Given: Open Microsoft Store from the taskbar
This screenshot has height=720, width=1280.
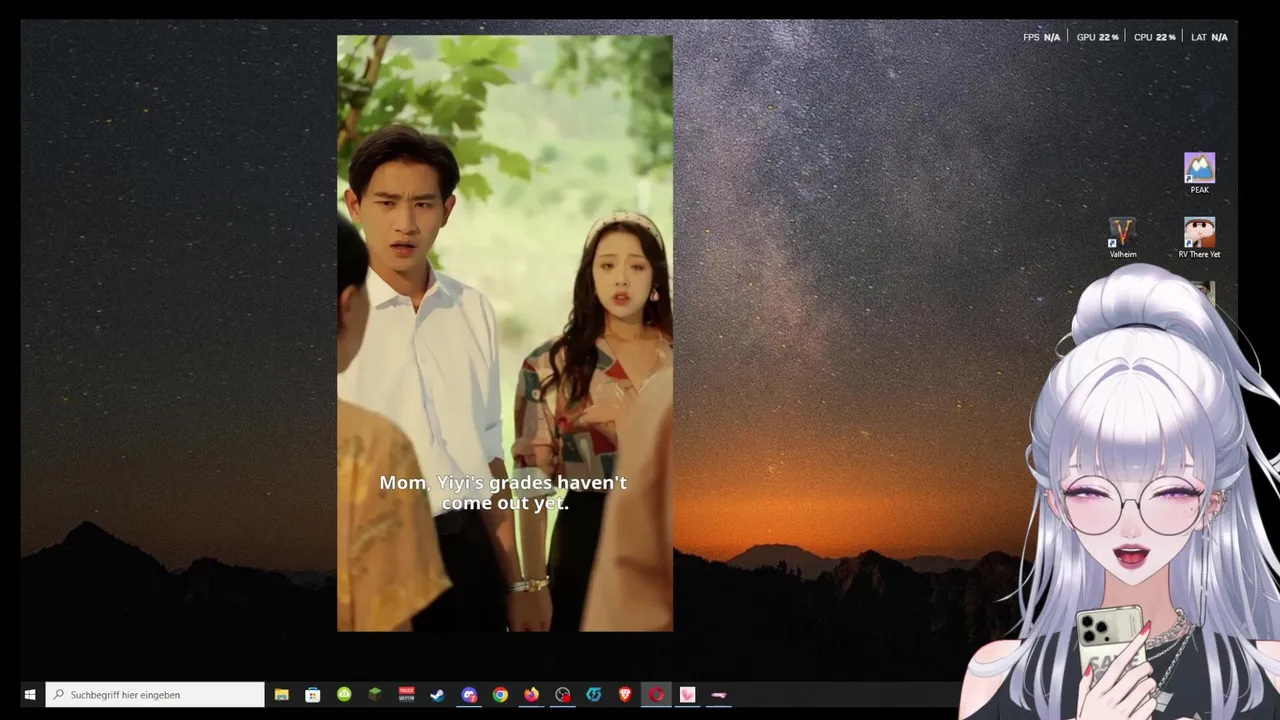Looking at the screenshot, I should click(313, 694).
